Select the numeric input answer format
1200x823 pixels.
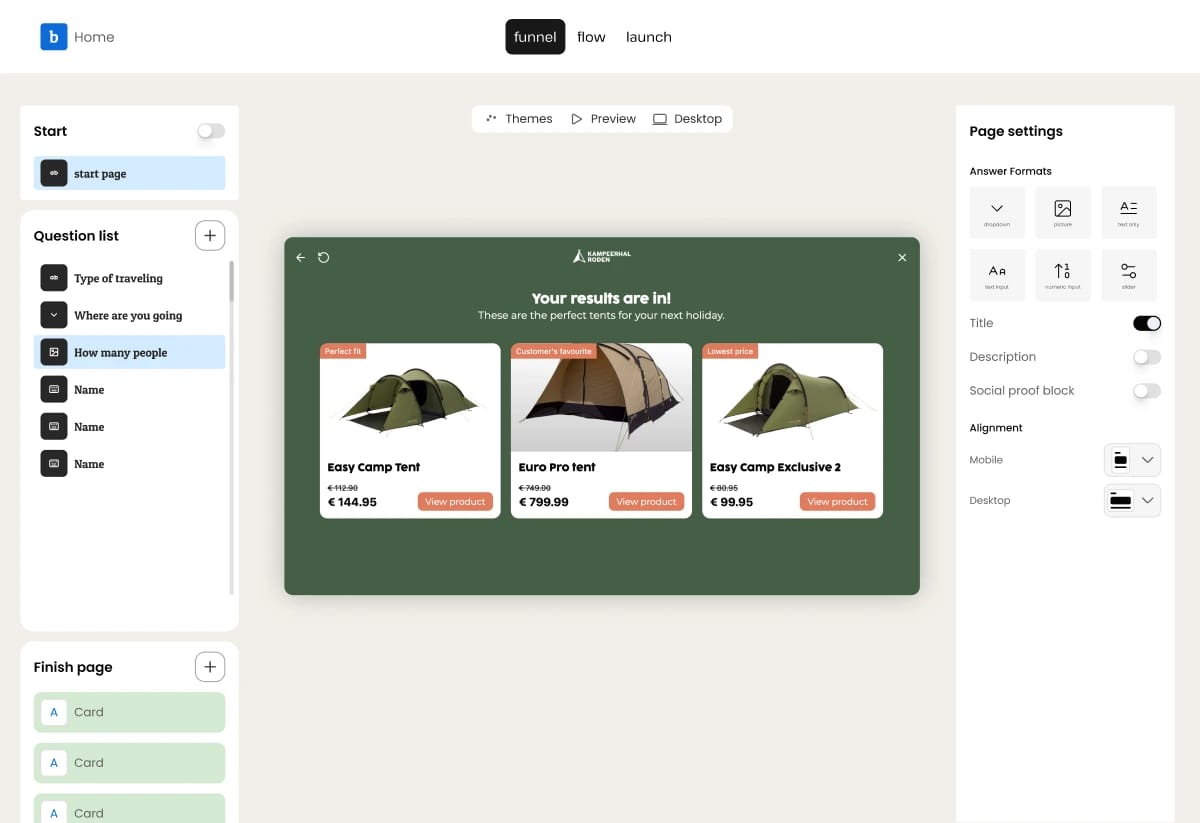(x=1063, y=275)
